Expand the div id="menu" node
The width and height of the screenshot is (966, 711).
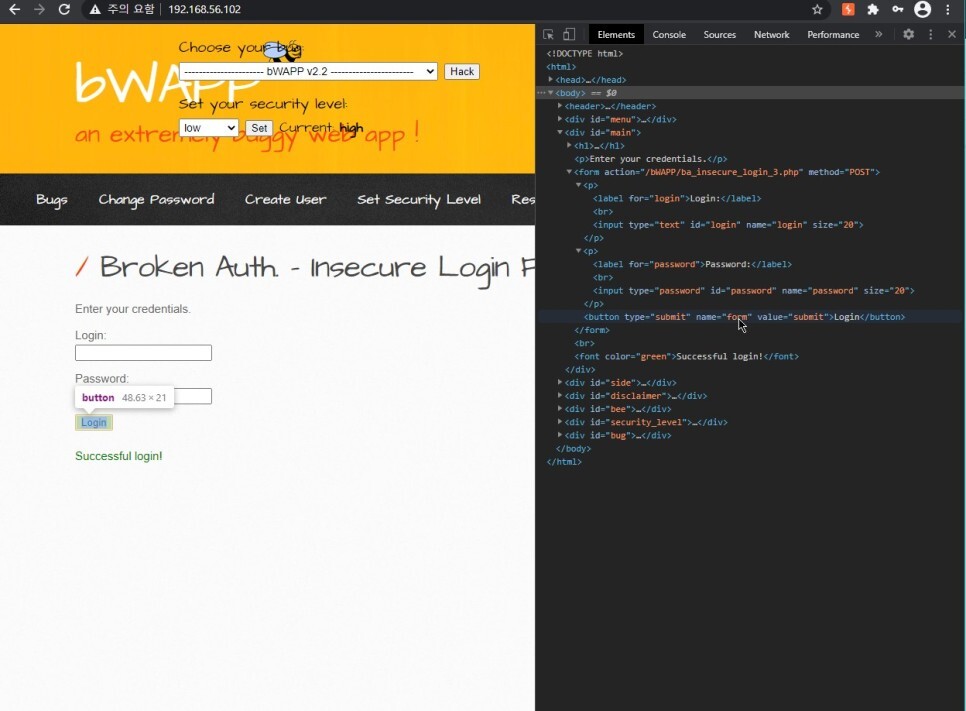(x=560, y=119)
